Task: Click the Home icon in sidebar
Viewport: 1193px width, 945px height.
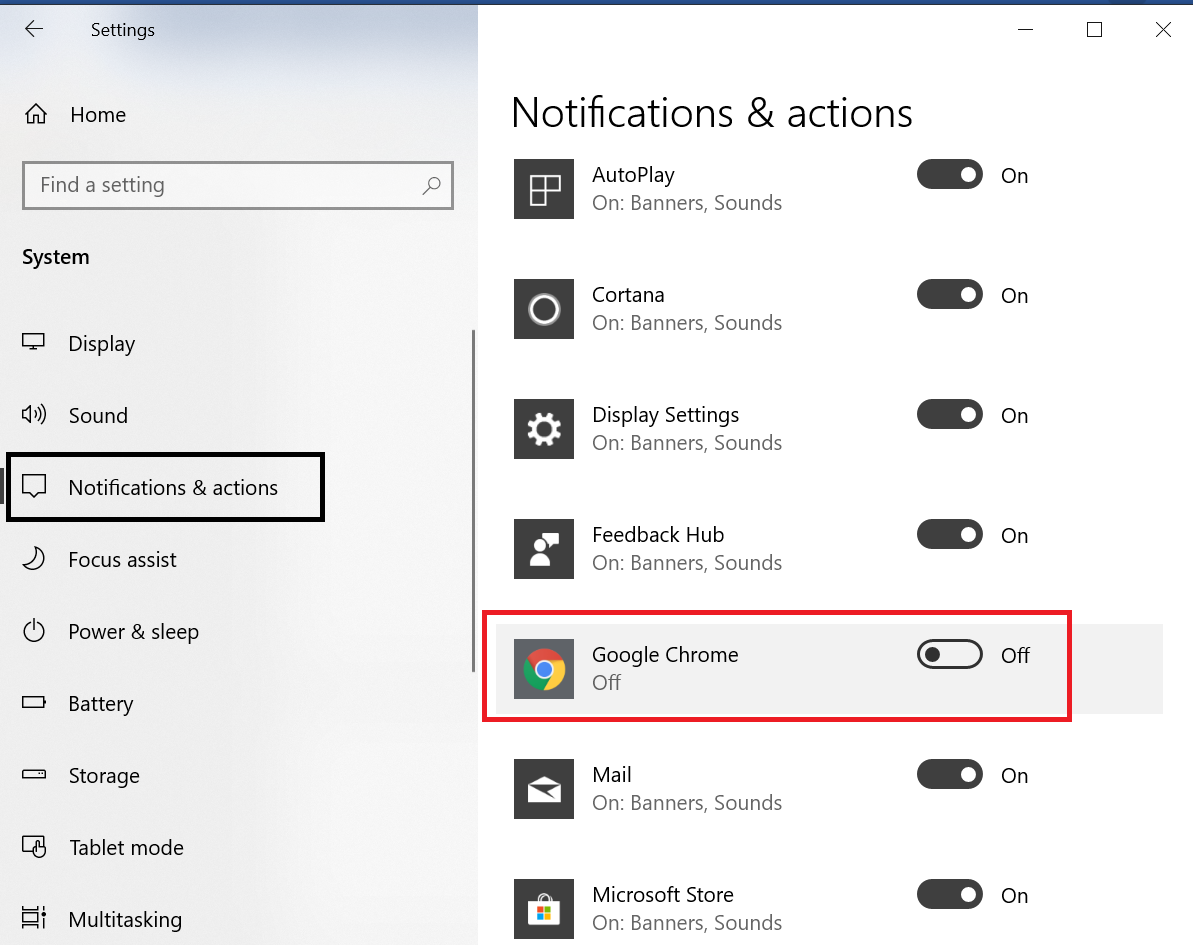Action: pos(36,115)
